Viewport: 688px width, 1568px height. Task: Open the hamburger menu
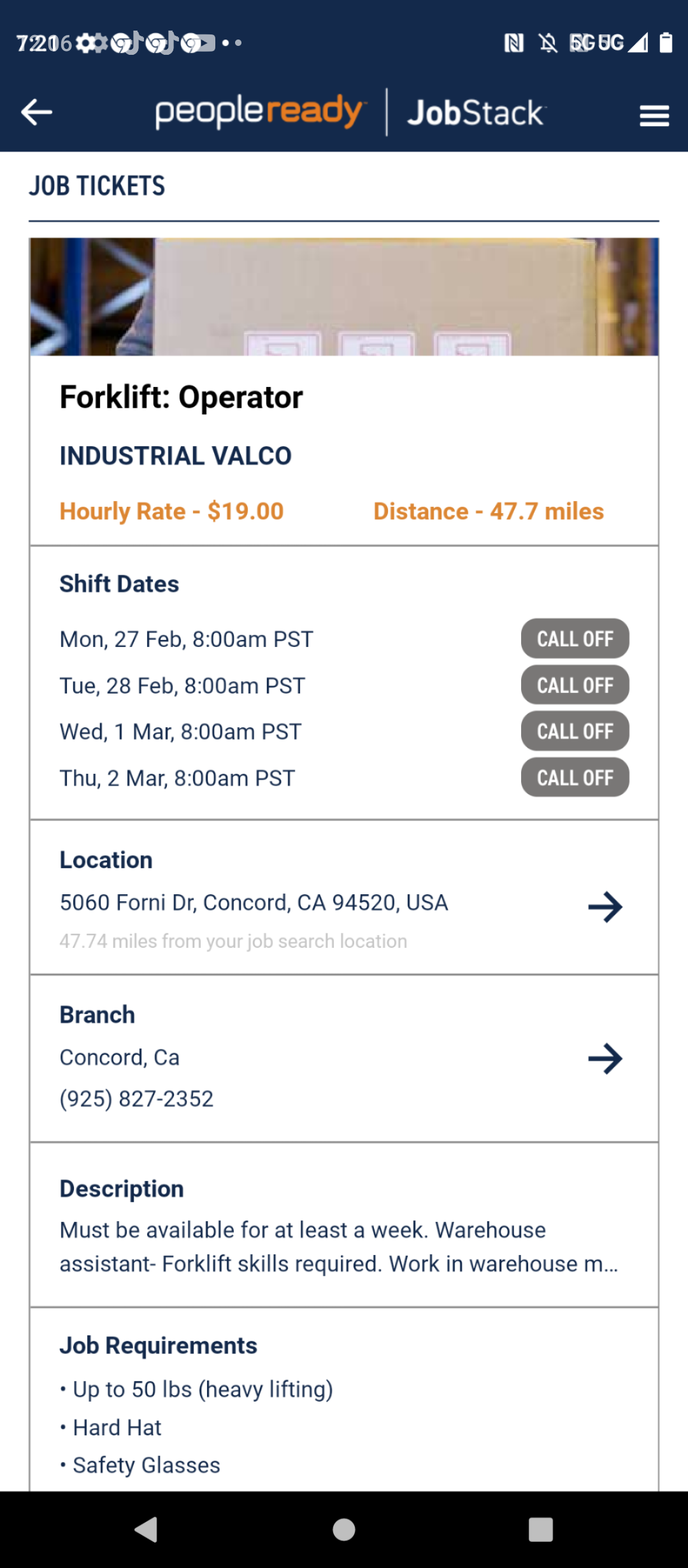coord(654,115)
